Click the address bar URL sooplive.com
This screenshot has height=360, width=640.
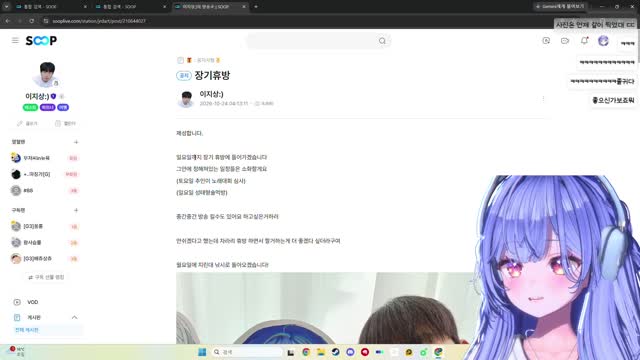(99, 21)
